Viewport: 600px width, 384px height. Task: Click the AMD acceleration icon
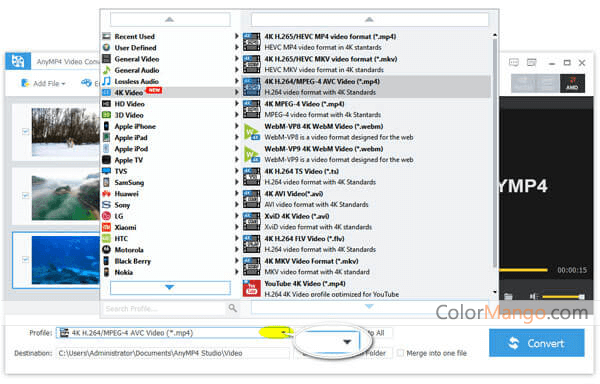click(572, 83)
